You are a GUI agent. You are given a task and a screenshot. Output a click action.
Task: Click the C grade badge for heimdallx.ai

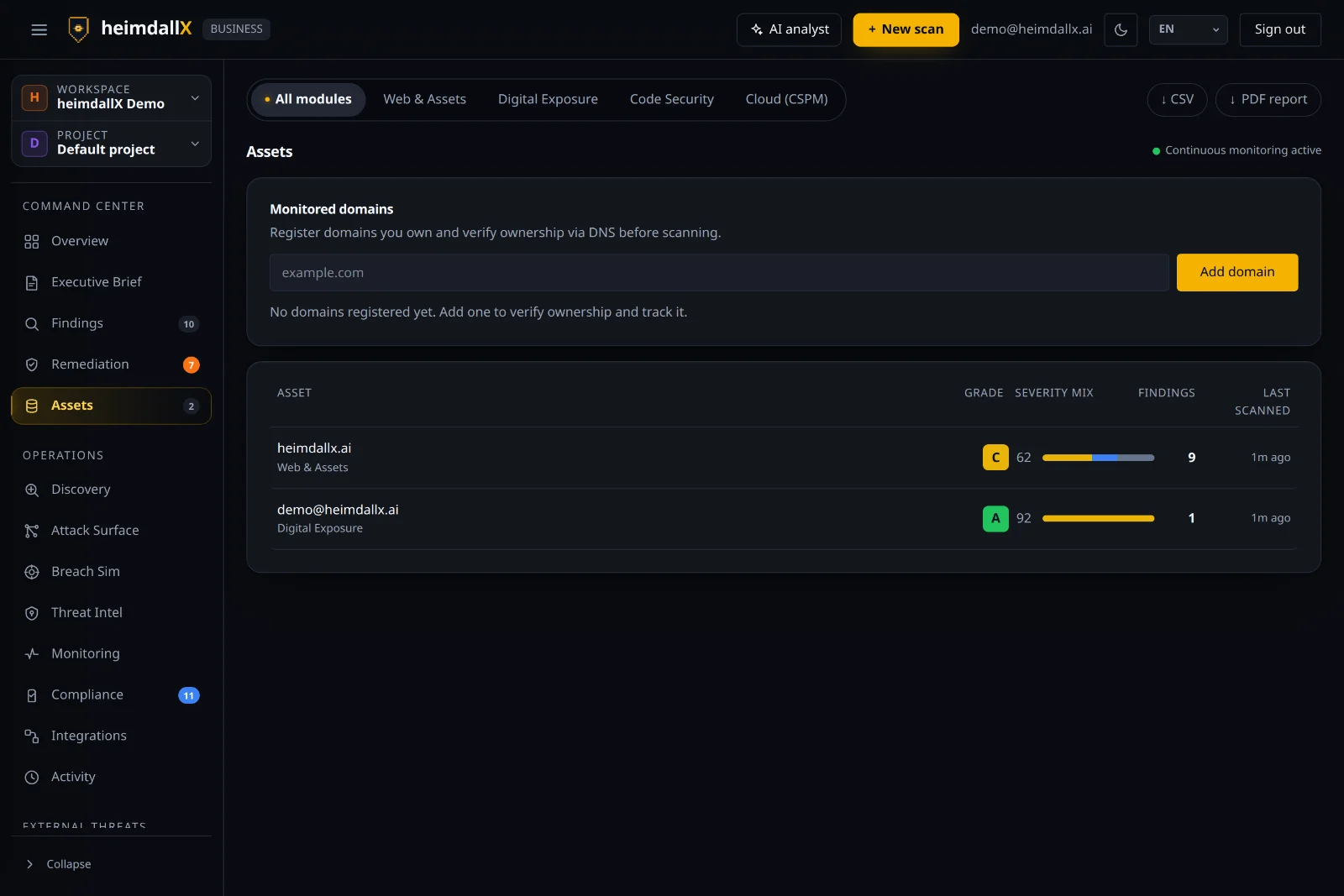click(x=995, y=458)
